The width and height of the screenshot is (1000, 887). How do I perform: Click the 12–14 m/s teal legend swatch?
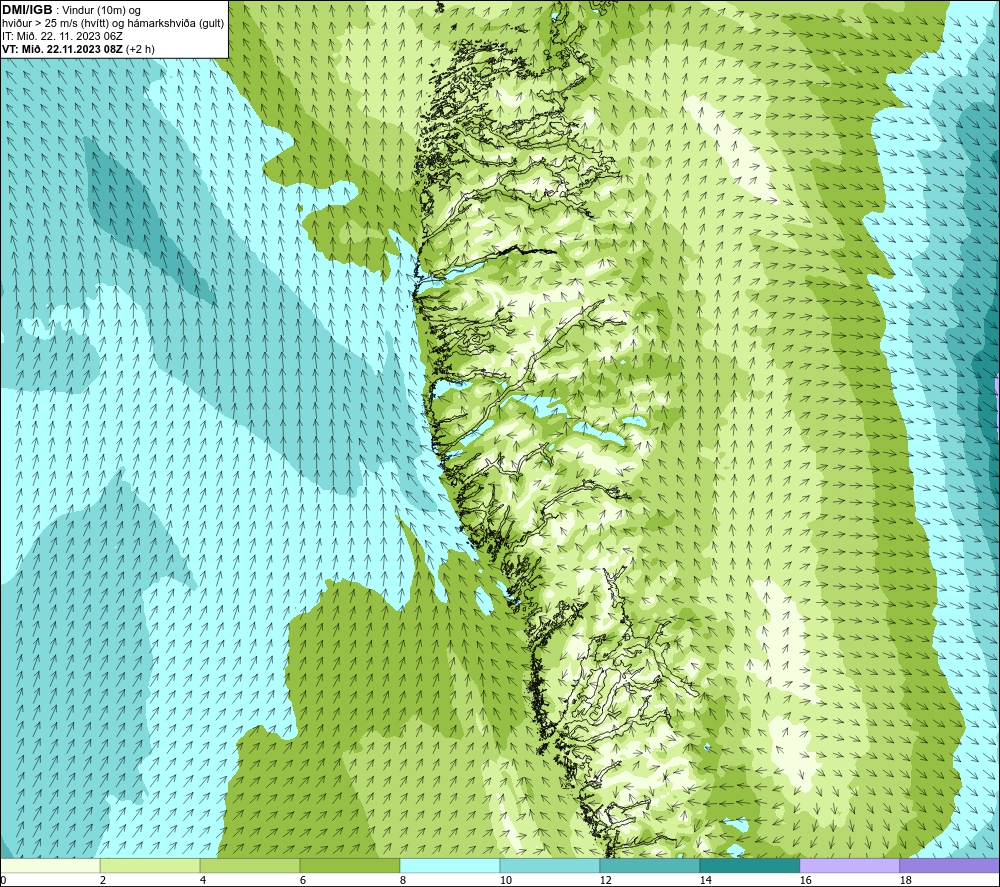[x=649, y=865]
